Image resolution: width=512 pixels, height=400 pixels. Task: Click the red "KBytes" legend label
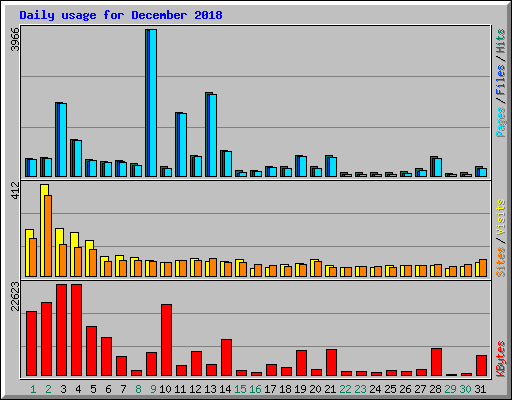tap(501, 359)
